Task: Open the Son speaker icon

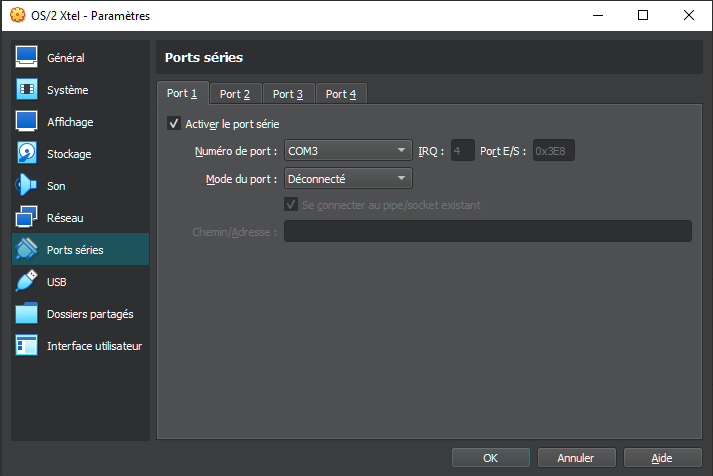Action: click(27, 186)
